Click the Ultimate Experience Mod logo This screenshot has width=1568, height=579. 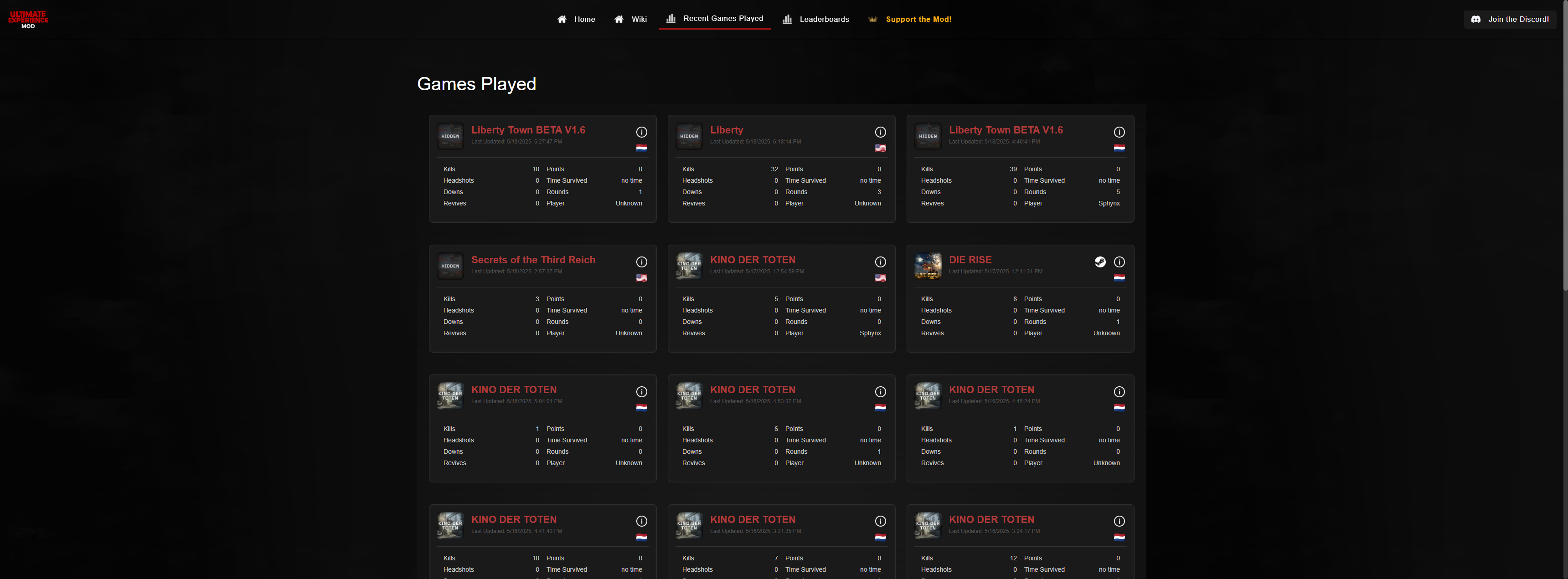28,20
